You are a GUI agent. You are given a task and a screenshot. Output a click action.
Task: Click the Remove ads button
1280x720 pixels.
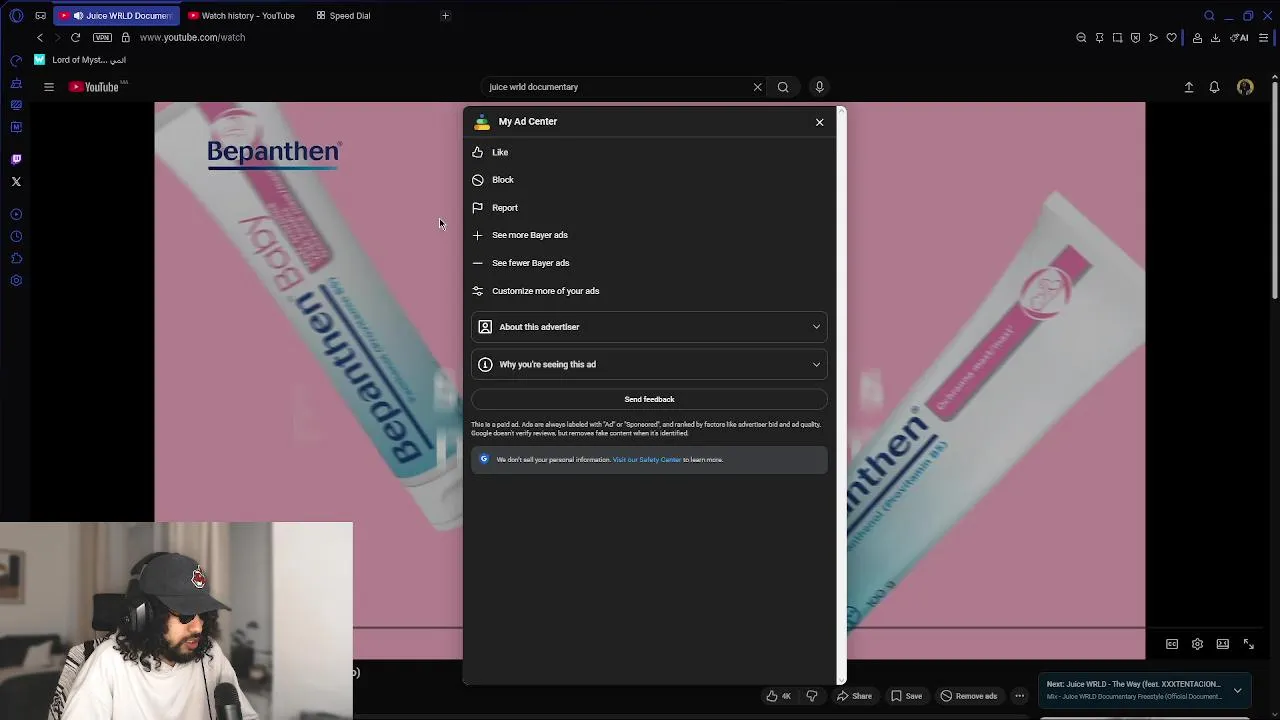[968, 696]
